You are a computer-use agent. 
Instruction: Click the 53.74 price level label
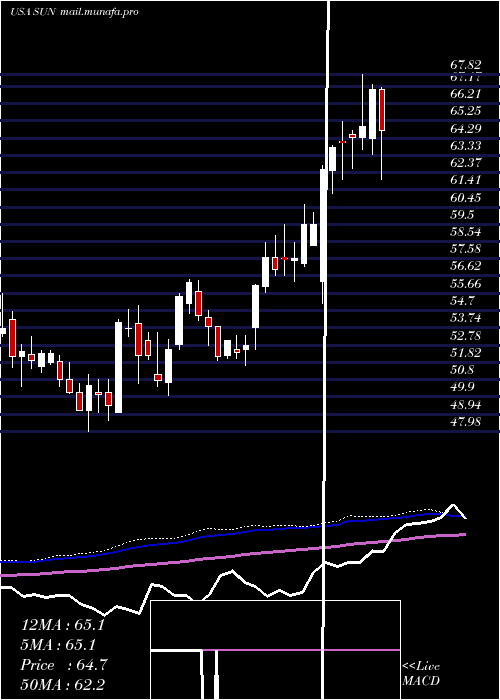pos(465,317)
